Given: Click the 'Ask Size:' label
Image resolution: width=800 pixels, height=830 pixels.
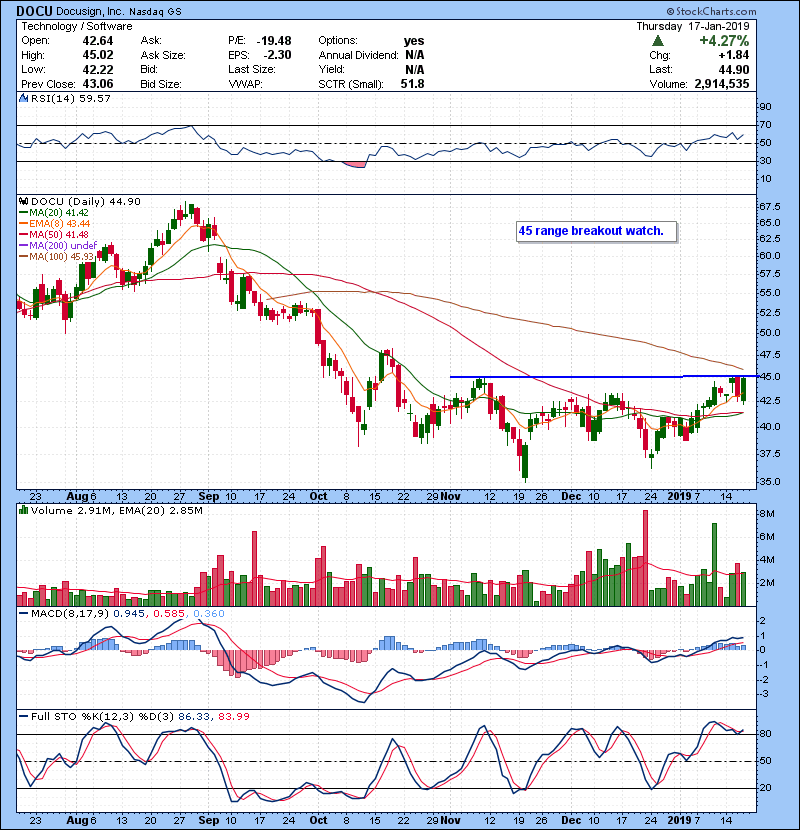Looking at the screenshot, I should click(163, 55).
